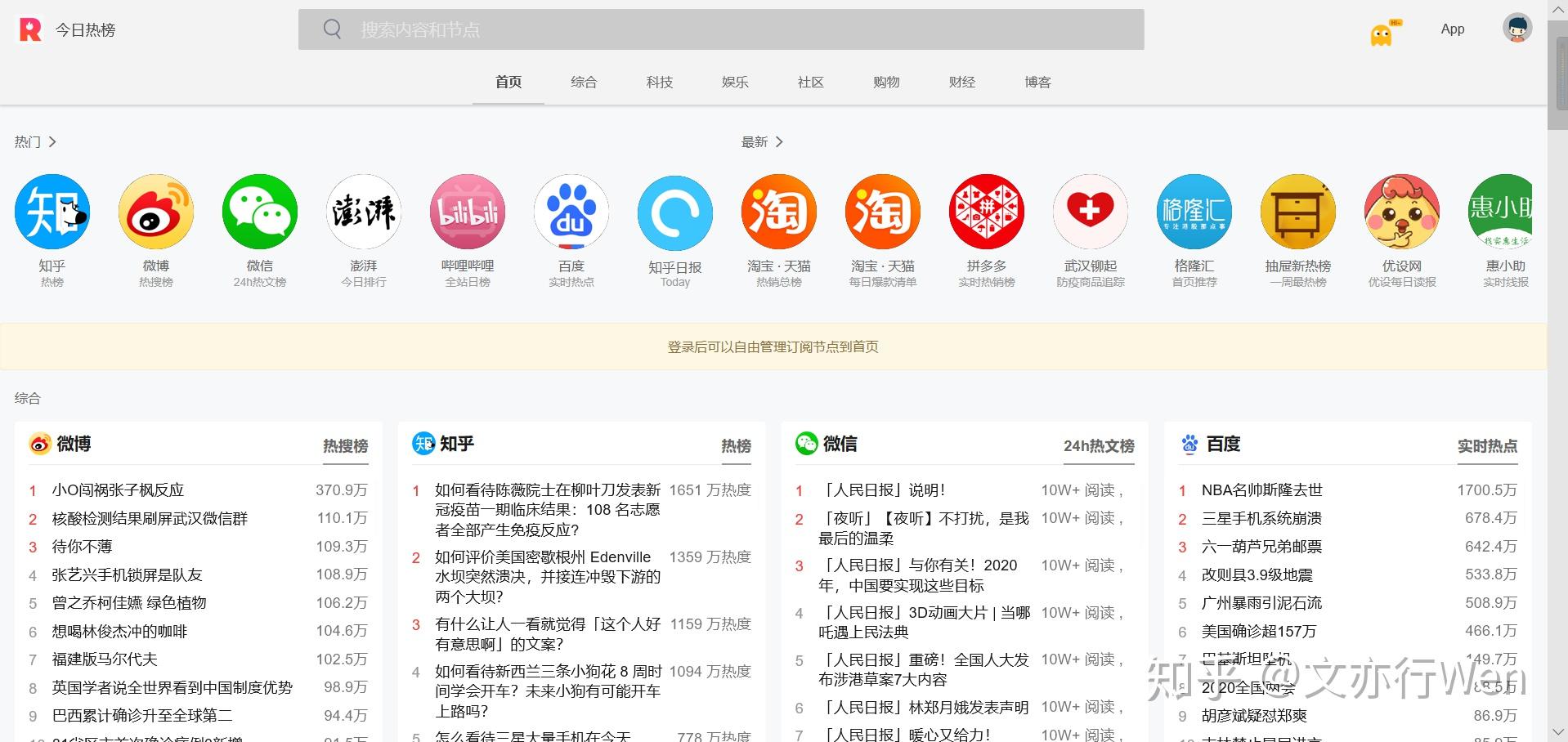This screenshot has height=742, width=1568.
Task: Click the 知乎 card logo icon
Action: pos(423,444)
